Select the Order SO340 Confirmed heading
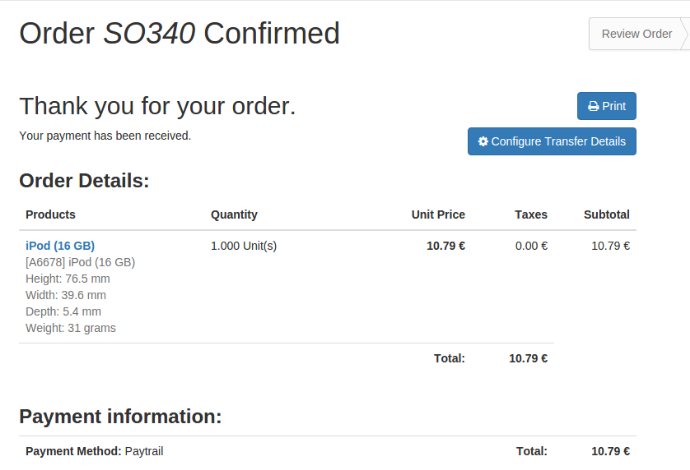Screen dimensions: 690x470 180,33
